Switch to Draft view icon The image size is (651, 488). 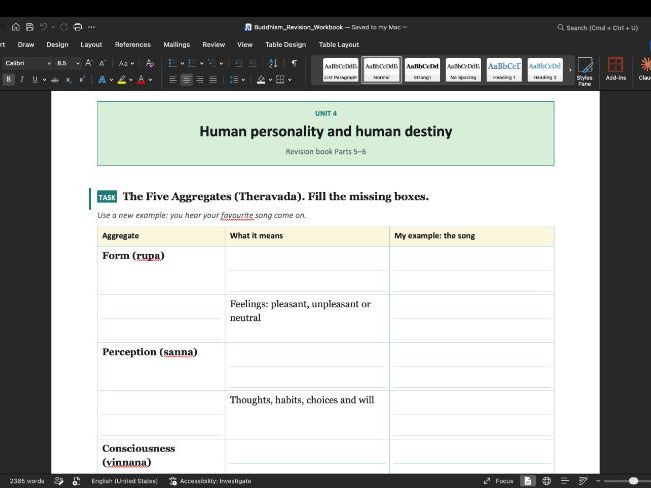tap(583, 481)
